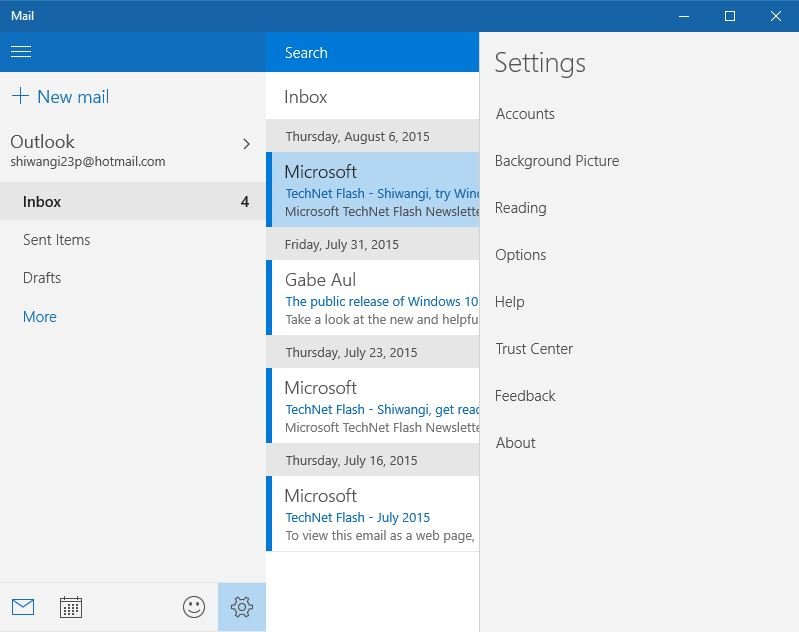Click the plus icon for New mail
Viewport: 799px width, 632px height.
tap(20, 96)
